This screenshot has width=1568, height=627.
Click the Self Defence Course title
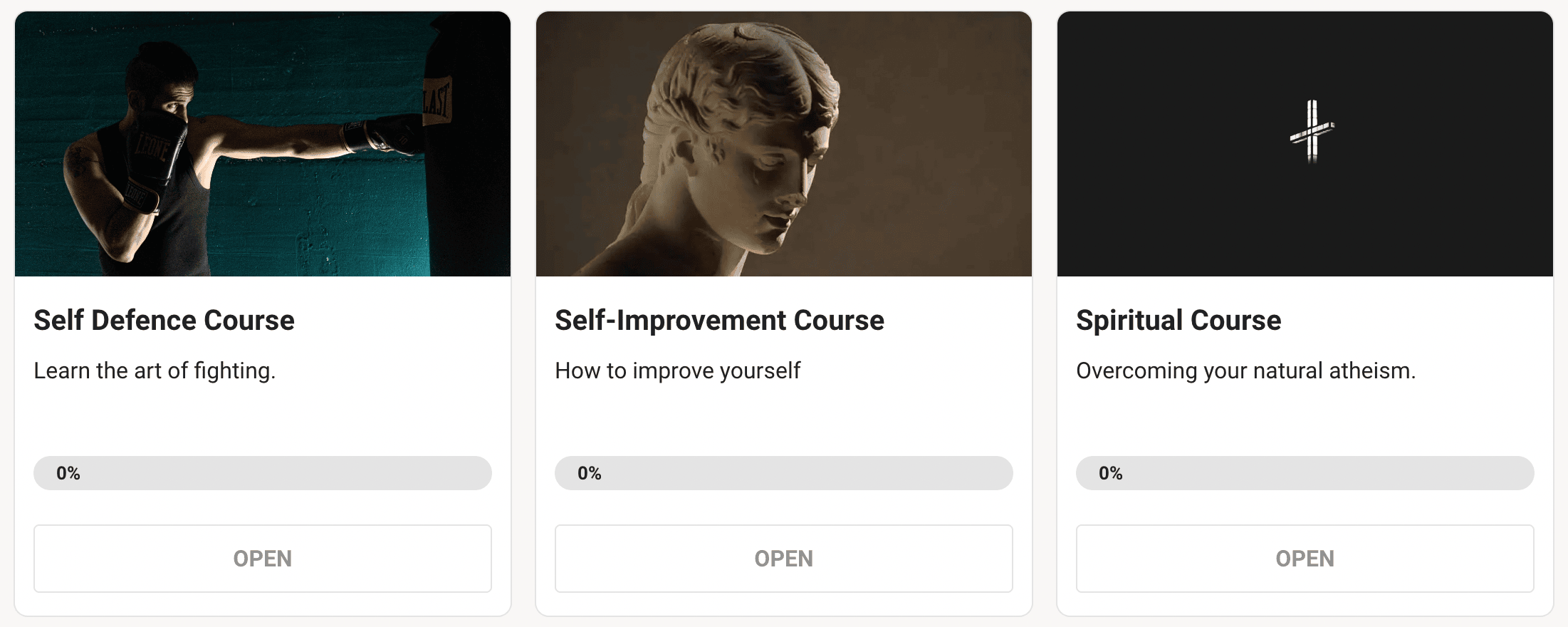tap(164, 321)
